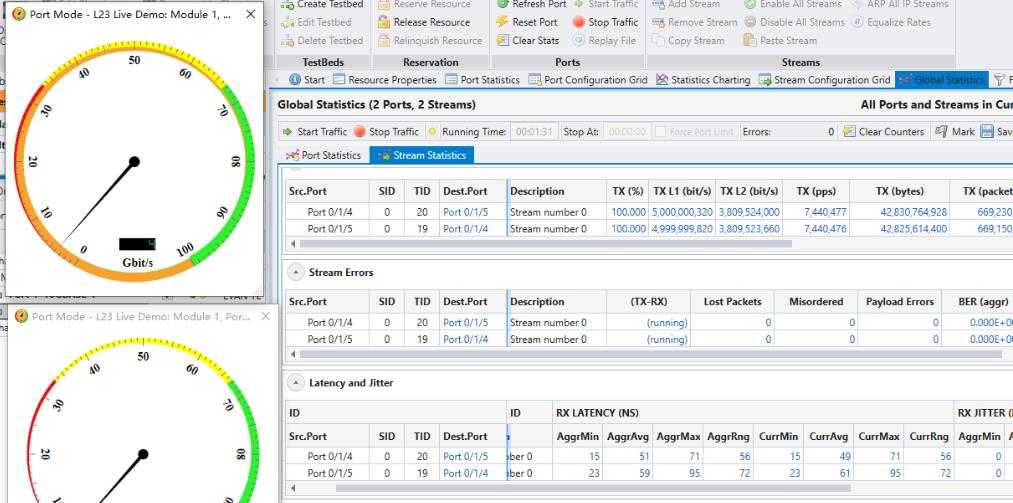
Task: Click the Release Resource padlock icon
Action: coord(384,22)
